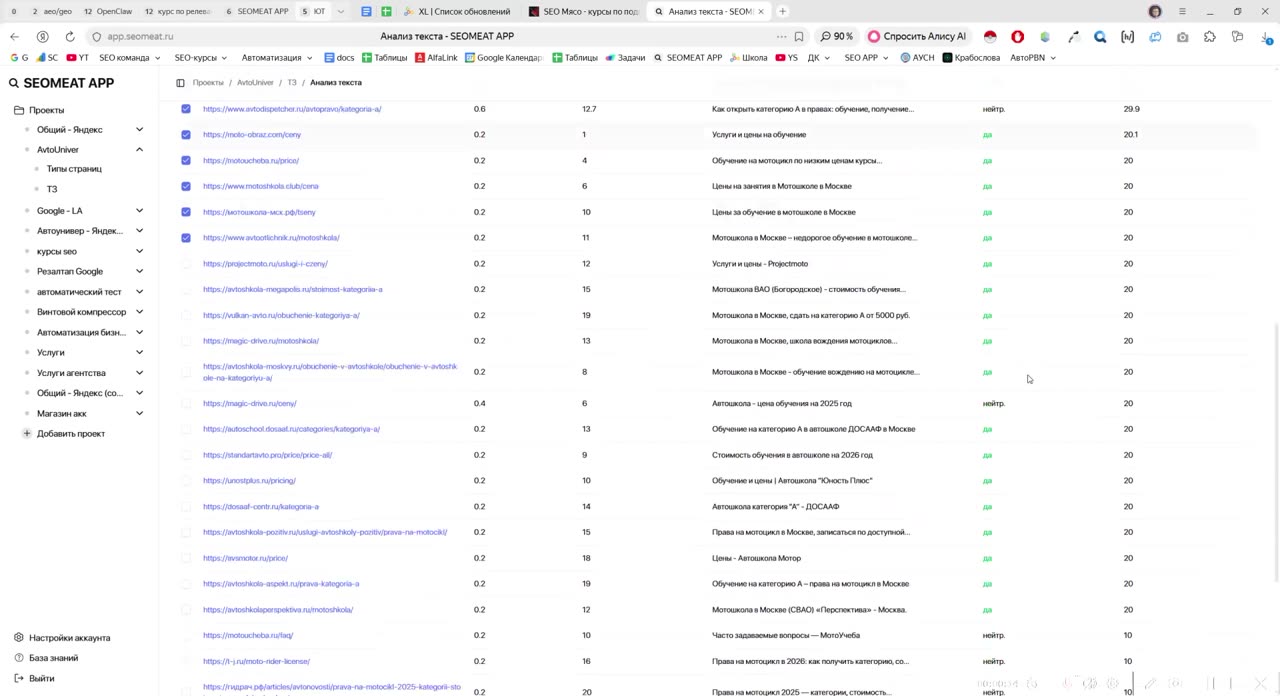Open the standartavto.pro/price/price-all link
1280x696 pixels.
pyautogui.click(x=267, y=455)
